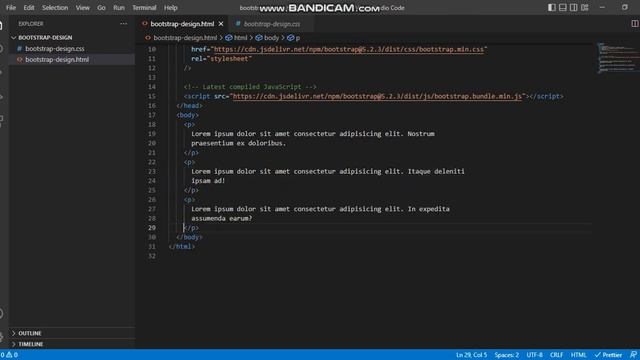The height and width of the screenshot is (360, 640).
Task: Click the bootstrap-design.html breadcrumb
Action: (185, 38)
